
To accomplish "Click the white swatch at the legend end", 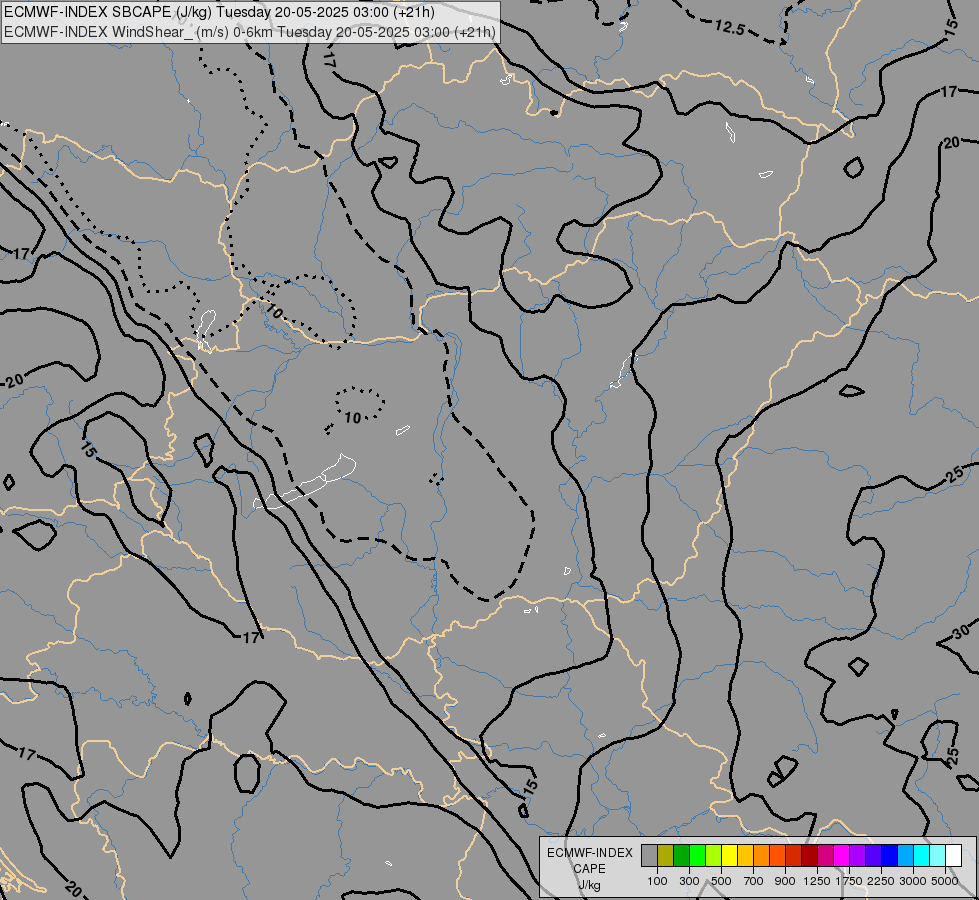I will pyautogui.click(x=954, y=856).
